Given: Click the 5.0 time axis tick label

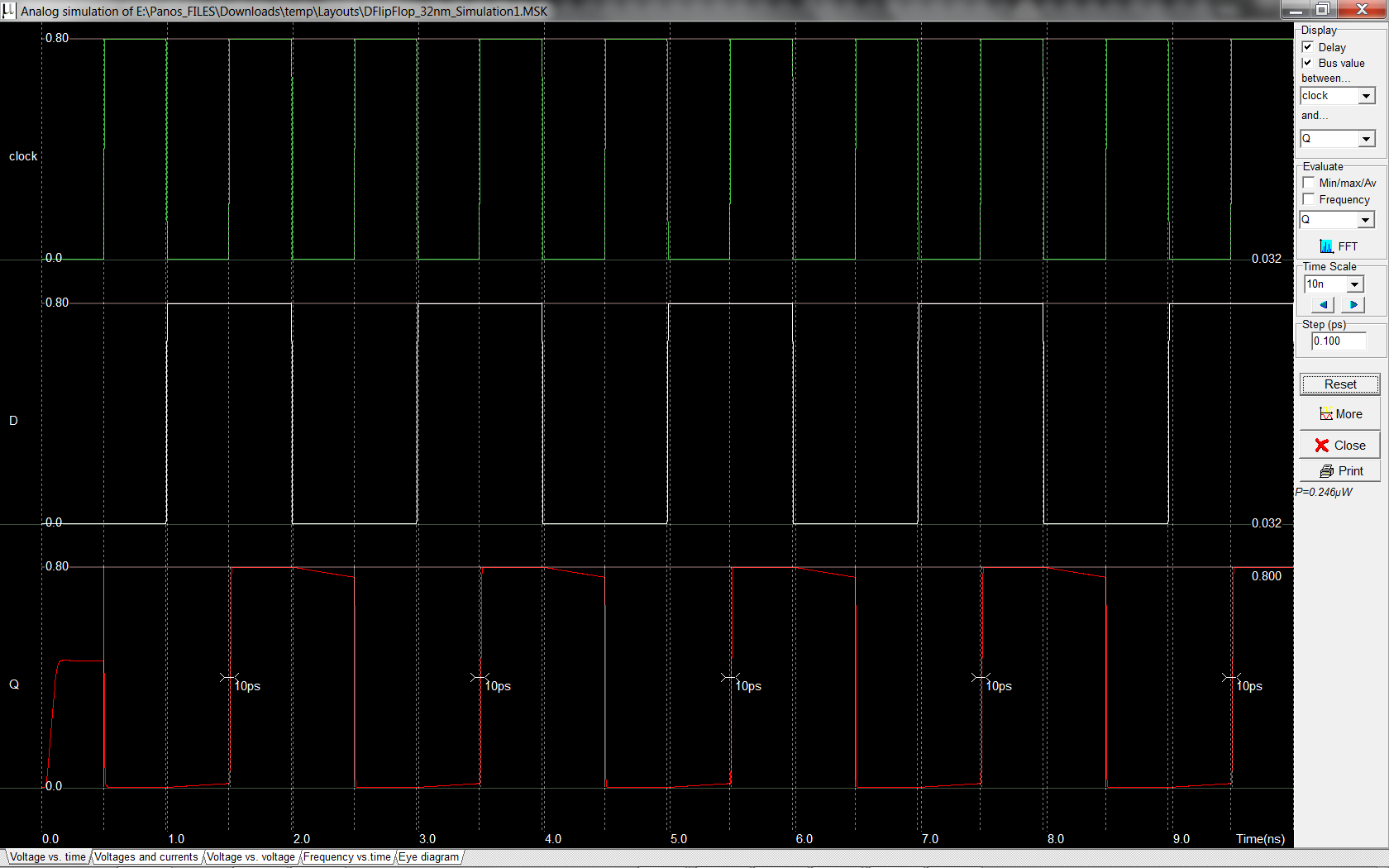Looking at the screenshot, I should point(679,839).
